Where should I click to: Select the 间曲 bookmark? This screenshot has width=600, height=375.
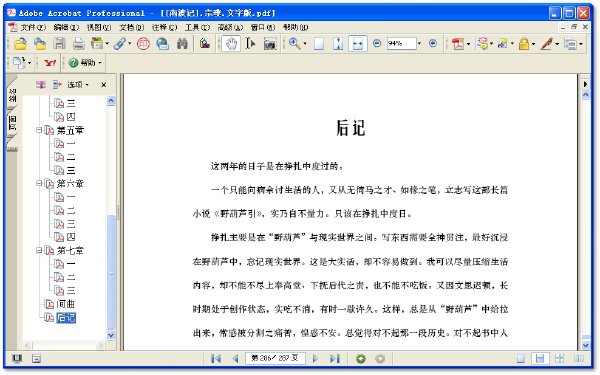[65, 304]
